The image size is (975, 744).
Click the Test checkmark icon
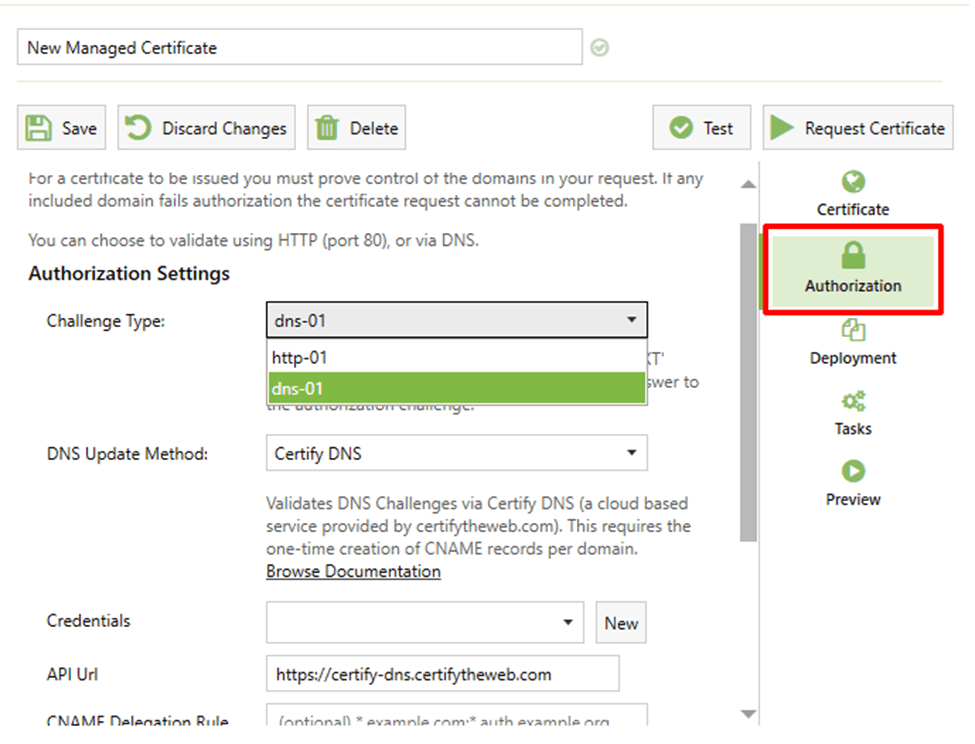[681, 128]
